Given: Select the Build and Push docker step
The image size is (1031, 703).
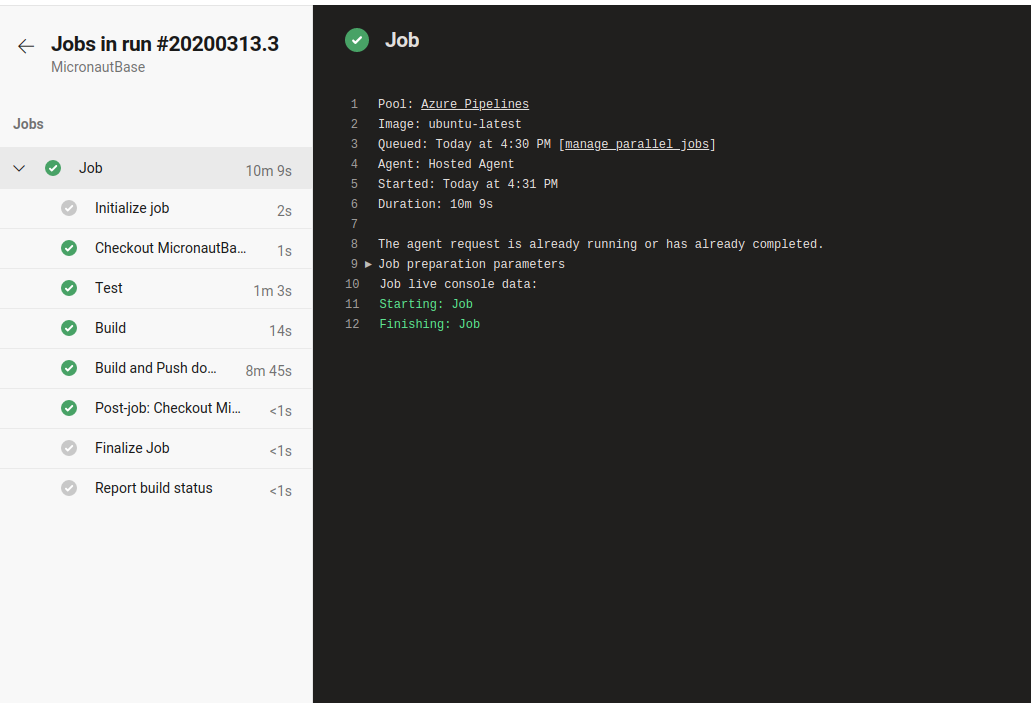Looking at the screenshot, I should click(156, 368).
